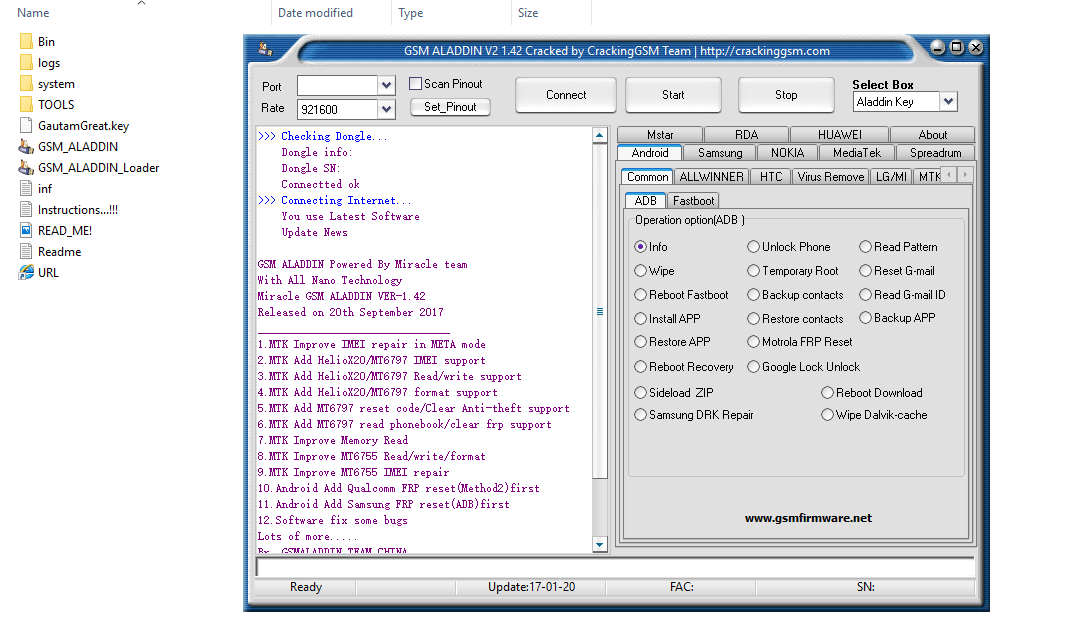Select Reboot Download option
Image resolution: width=1083 pixels, height=624 pixels.
(827, 393)
